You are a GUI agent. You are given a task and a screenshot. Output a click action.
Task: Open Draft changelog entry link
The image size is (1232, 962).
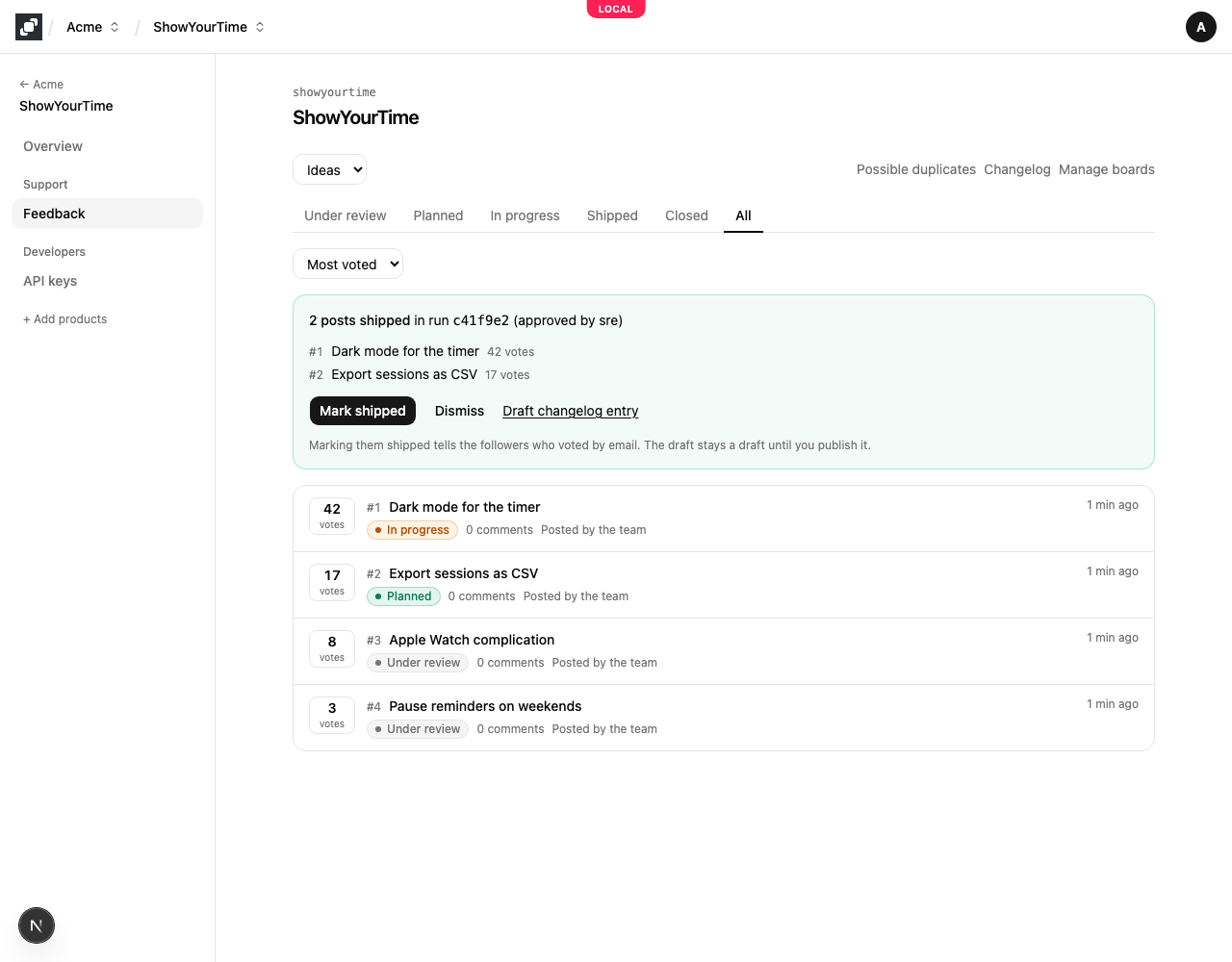pos(571,411)
